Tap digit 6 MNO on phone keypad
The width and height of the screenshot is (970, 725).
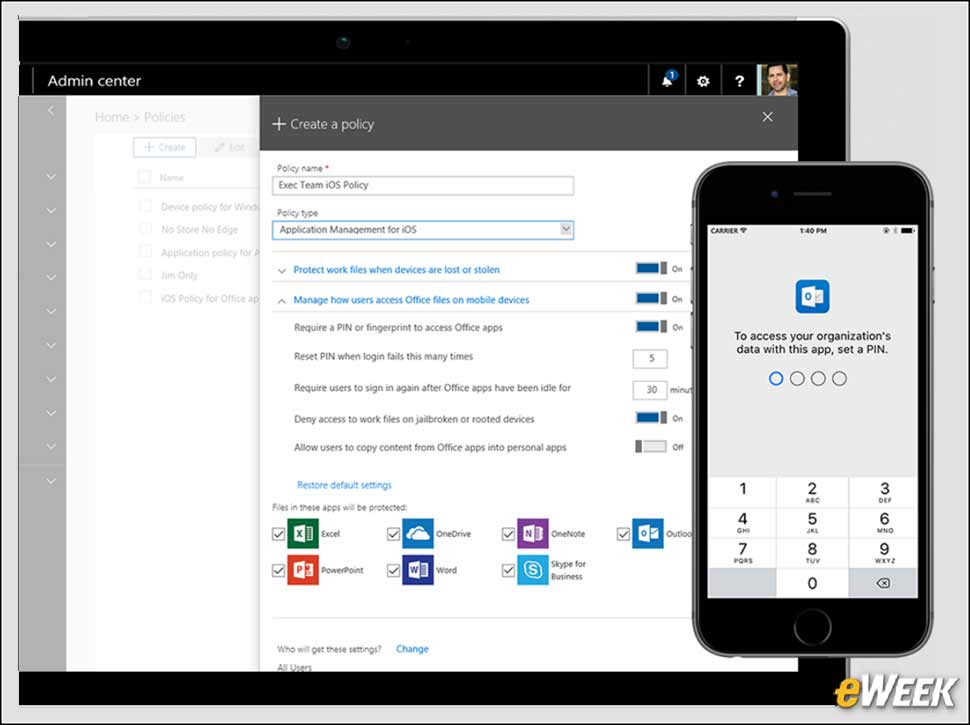tap(884, 522)
